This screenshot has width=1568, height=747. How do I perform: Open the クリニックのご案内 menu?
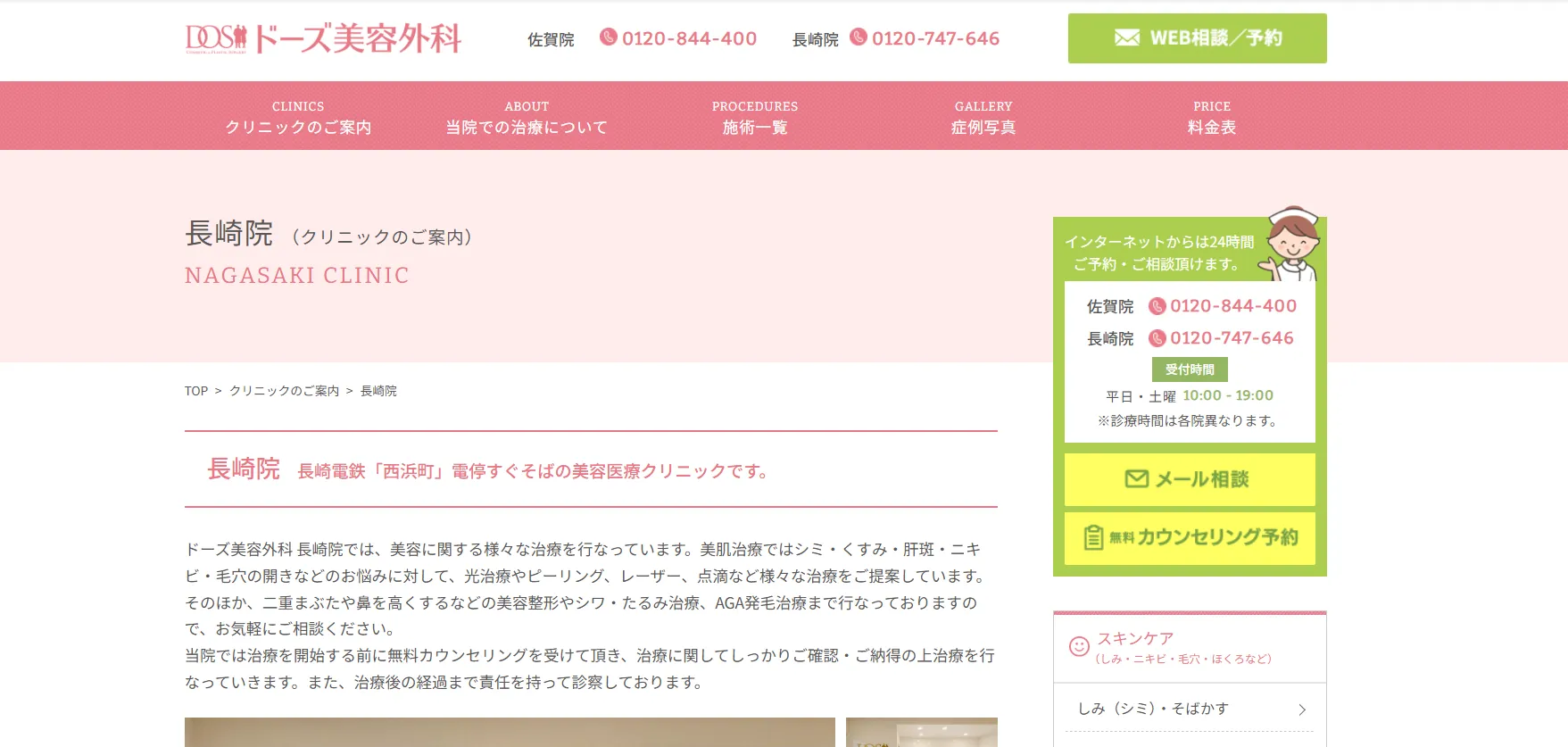click(x=298, y=117)
